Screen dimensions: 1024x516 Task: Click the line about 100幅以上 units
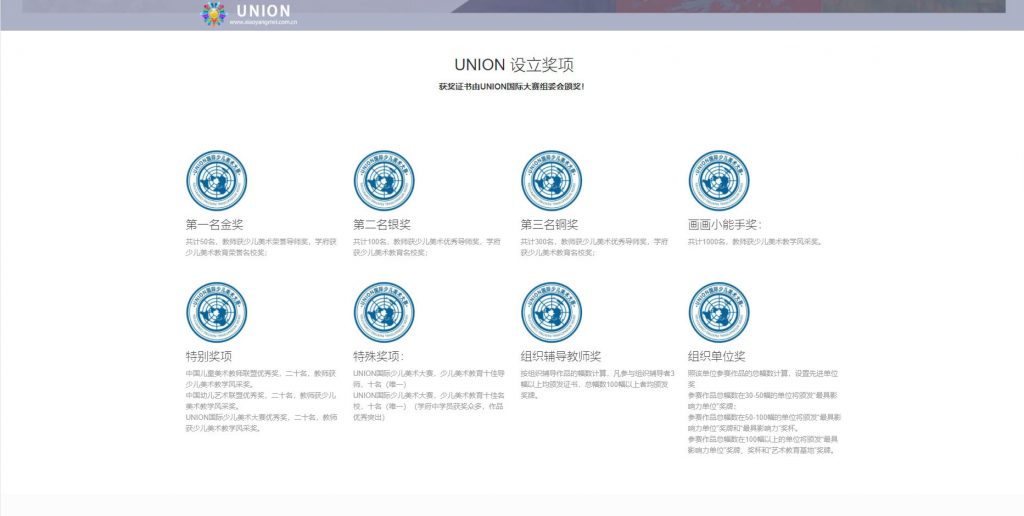(x=763, y=445)
